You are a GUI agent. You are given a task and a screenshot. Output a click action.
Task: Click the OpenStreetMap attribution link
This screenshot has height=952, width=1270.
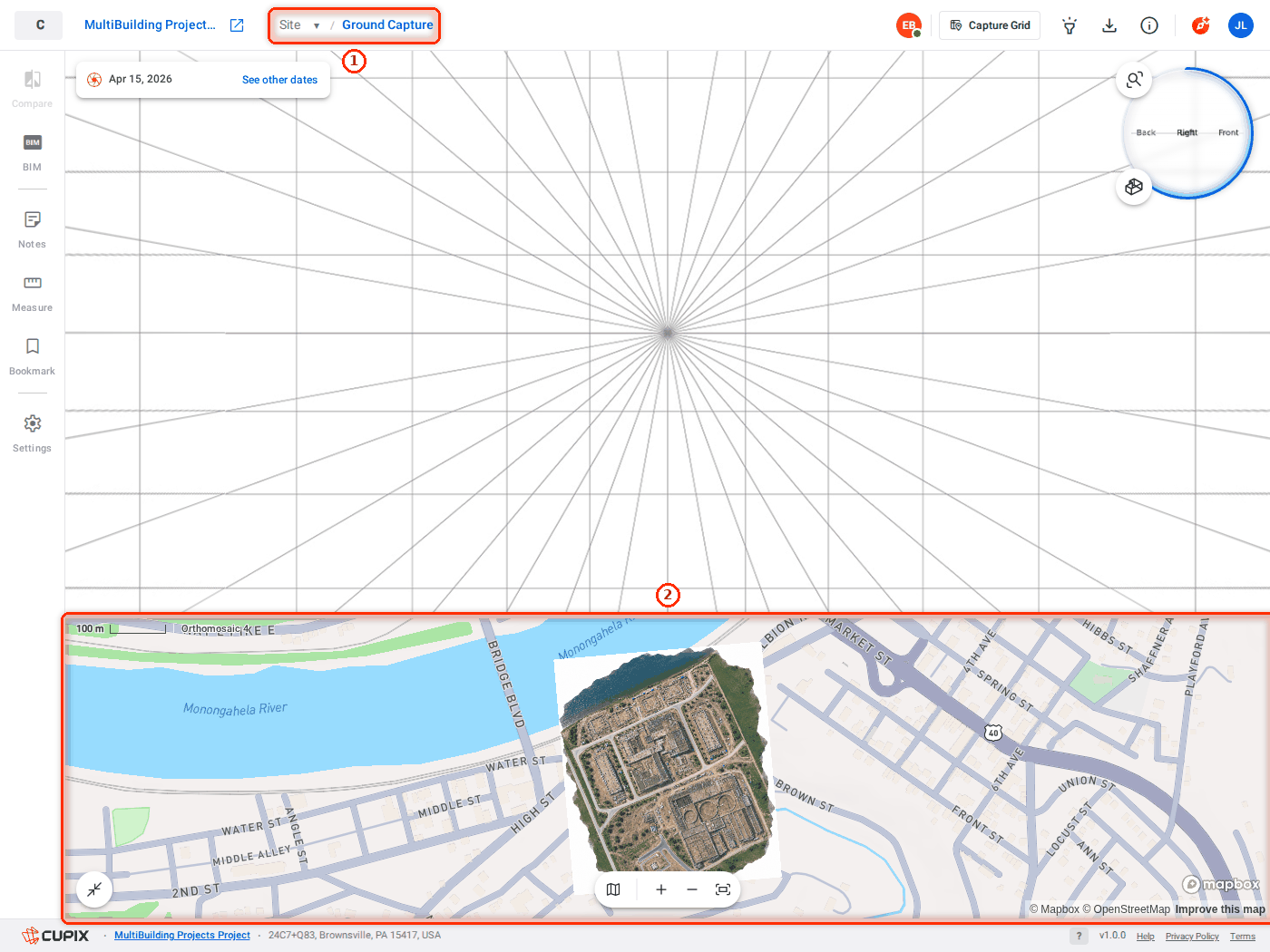1126,909
